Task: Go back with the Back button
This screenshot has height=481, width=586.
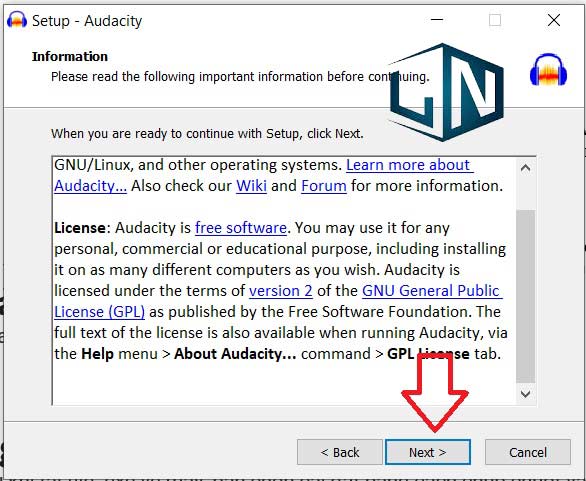Action: [x=340, y=452]
